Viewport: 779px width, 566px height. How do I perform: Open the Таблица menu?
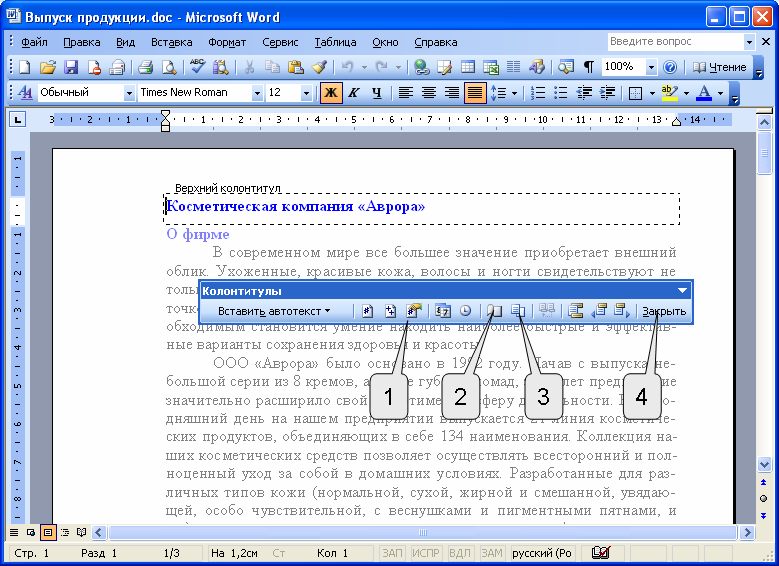pyautogui.click(x=335, y=42)
